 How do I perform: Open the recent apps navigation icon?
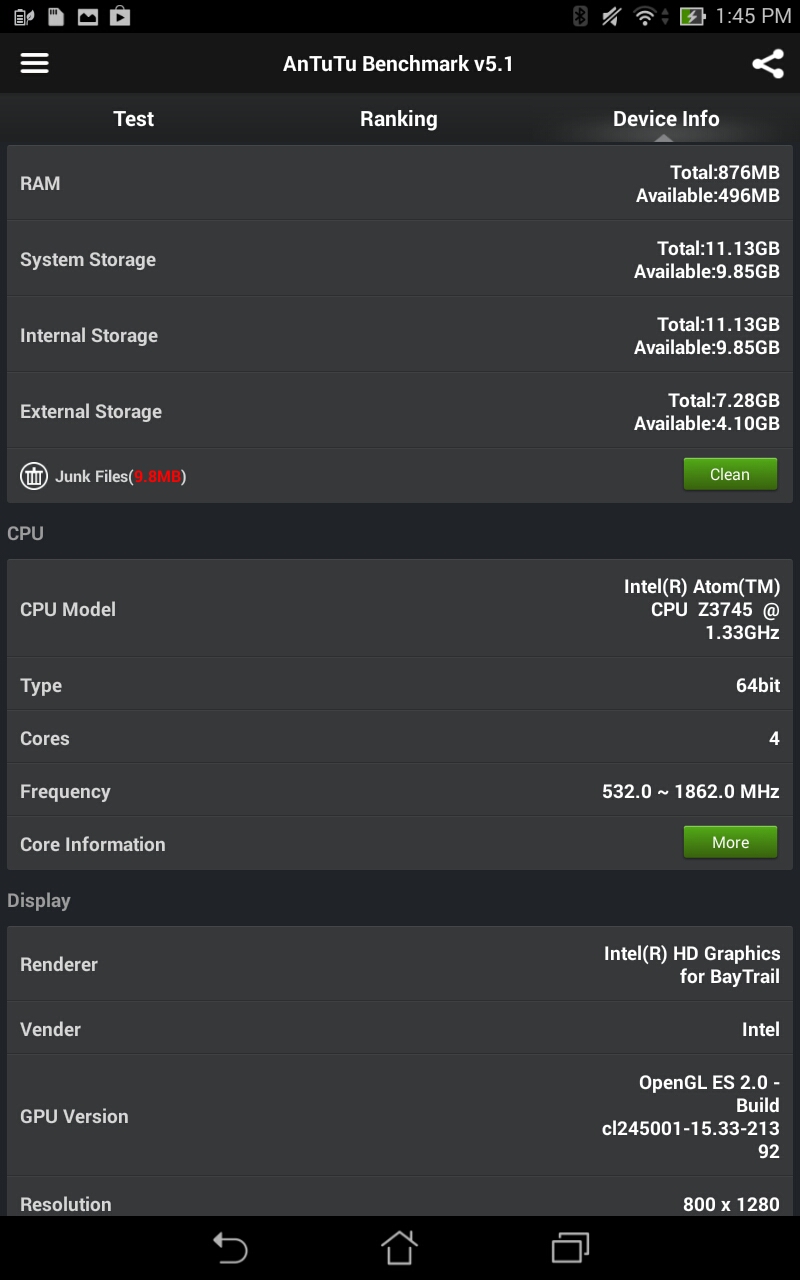click(x=570, y=1247)
